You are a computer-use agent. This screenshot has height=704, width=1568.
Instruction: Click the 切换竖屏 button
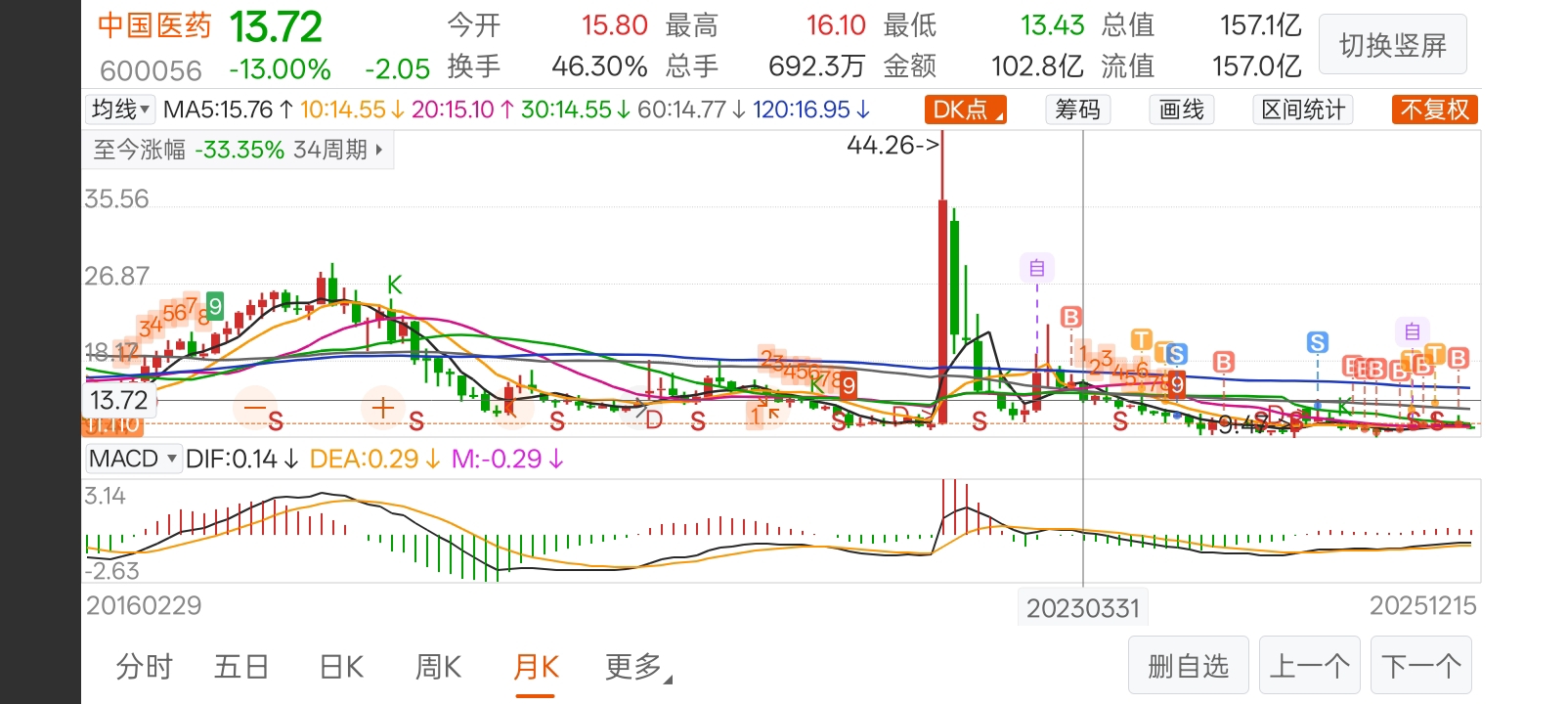click(x=1392, y=45)
